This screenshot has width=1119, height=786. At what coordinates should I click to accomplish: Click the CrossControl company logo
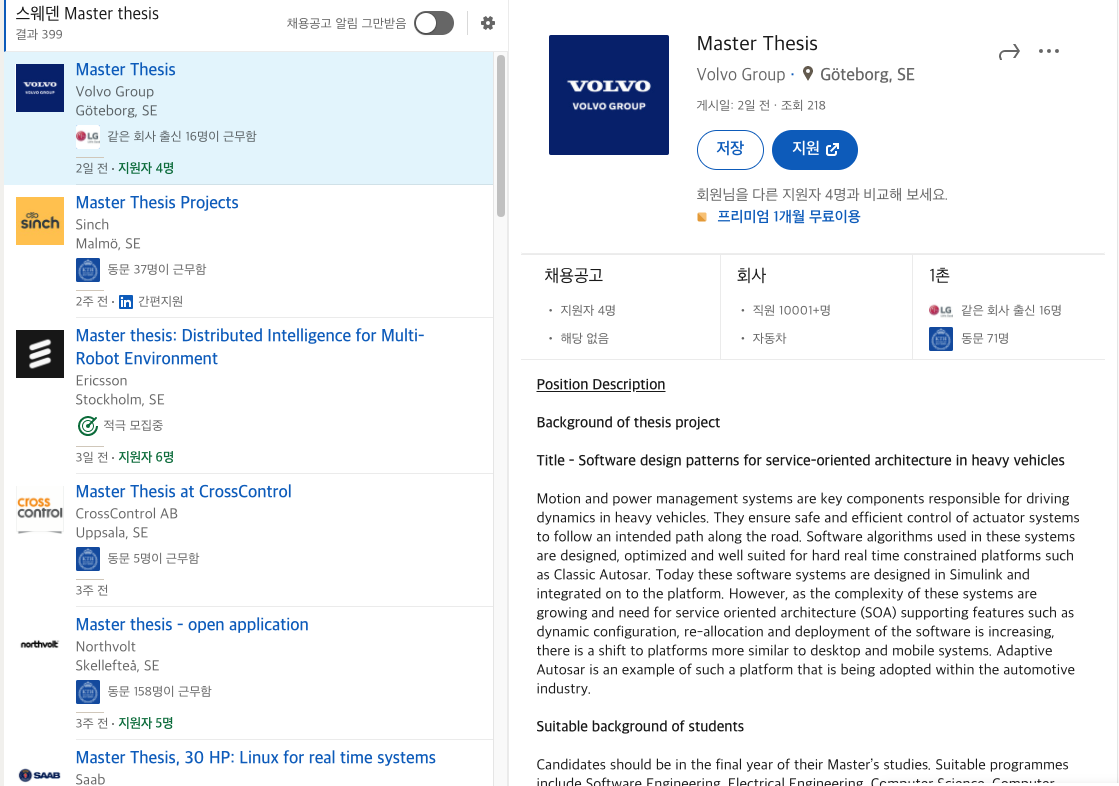(40, 510)
